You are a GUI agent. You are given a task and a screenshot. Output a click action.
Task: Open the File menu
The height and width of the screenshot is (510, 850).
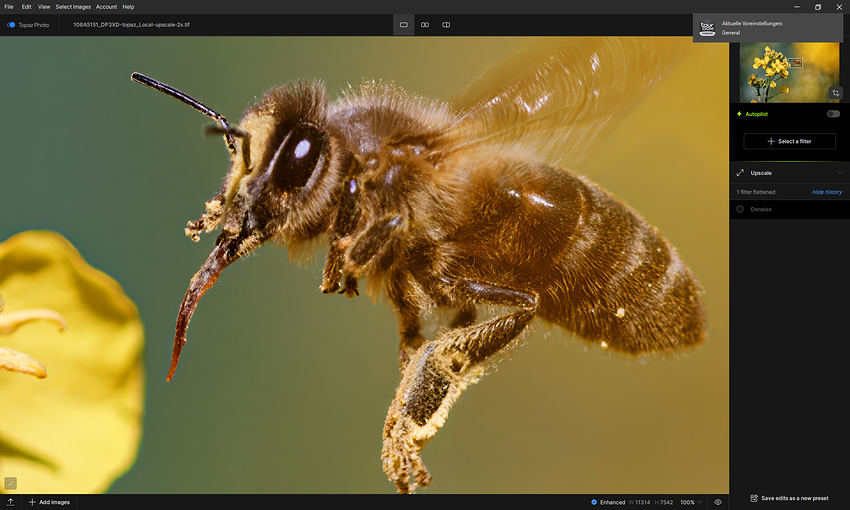[9, 7]
